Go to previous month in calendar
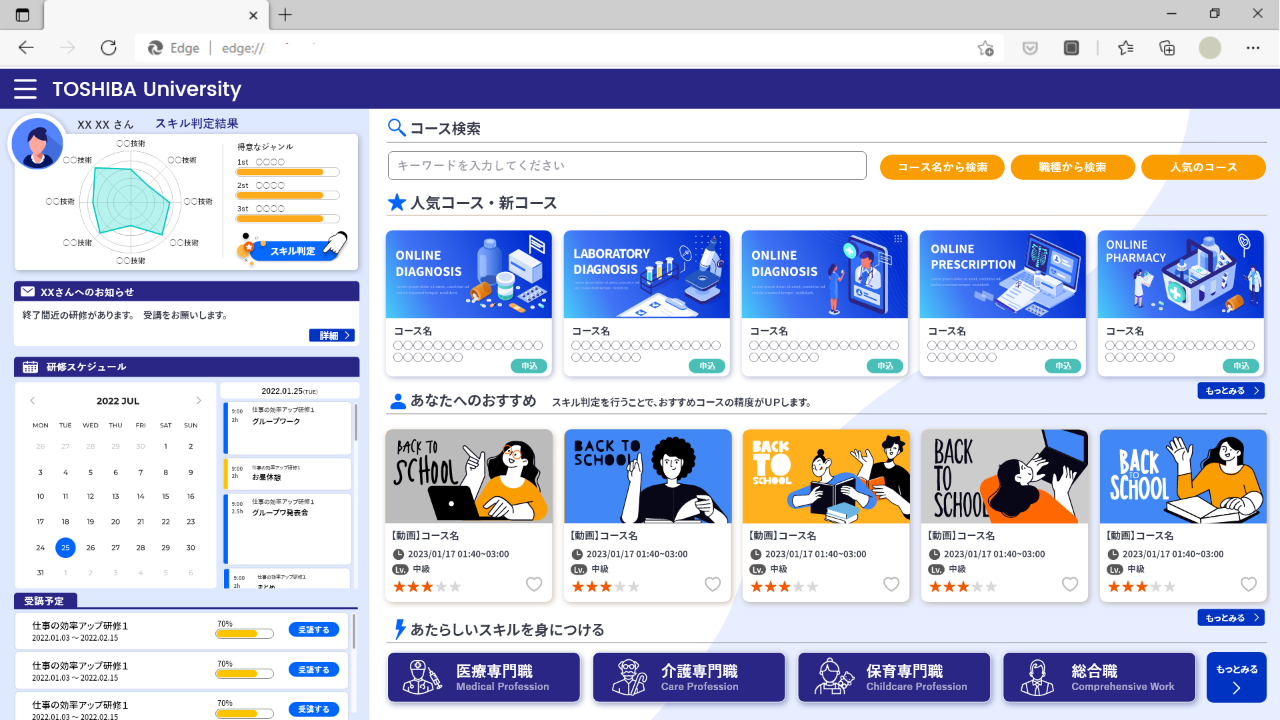The image size is (1280, 720). point(33,401)
